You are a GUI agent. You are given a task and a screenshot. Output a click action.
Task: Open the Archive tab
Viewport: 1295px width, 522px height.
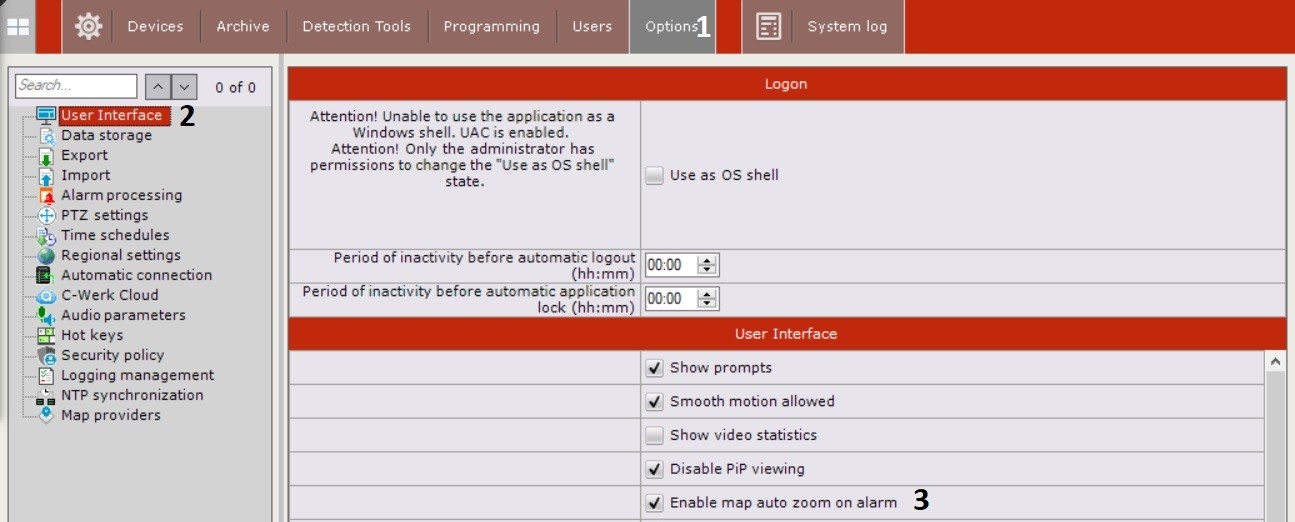(243, 27)
